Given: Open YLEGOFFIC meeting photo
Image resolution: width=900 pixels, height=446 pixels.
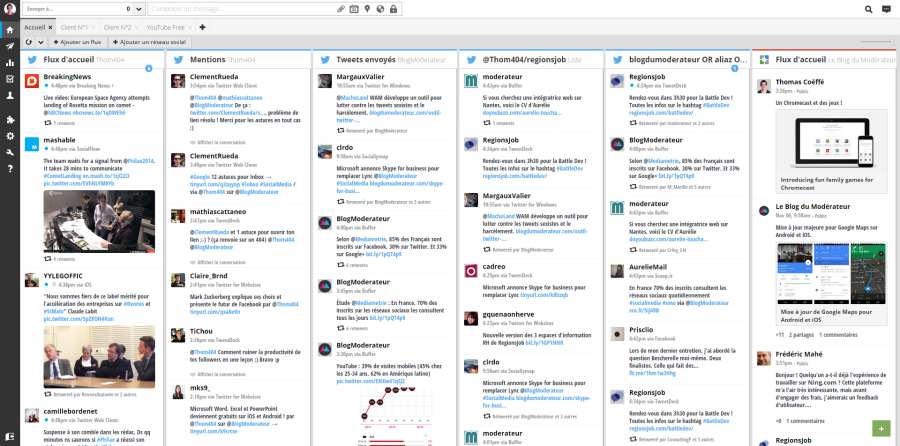Looking at the screenshot, I should point(99,357).
